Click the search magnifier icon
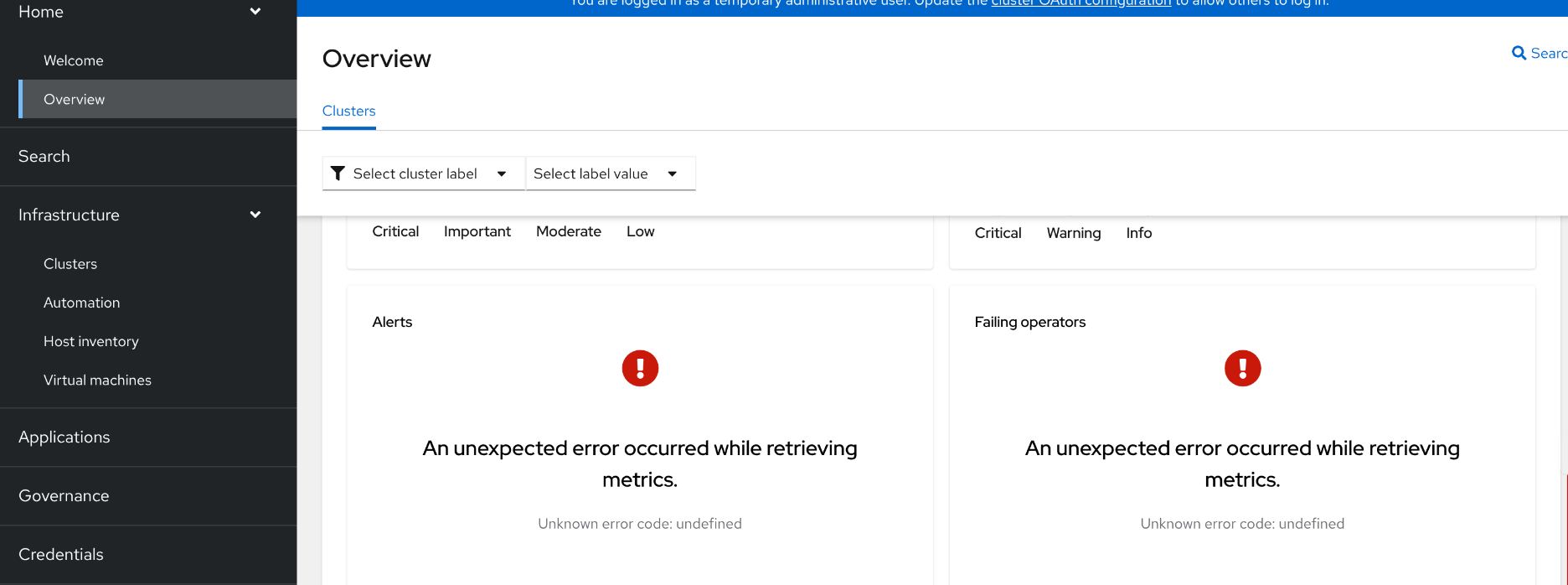The image size is (1568, 585). tap(1519, 53)
